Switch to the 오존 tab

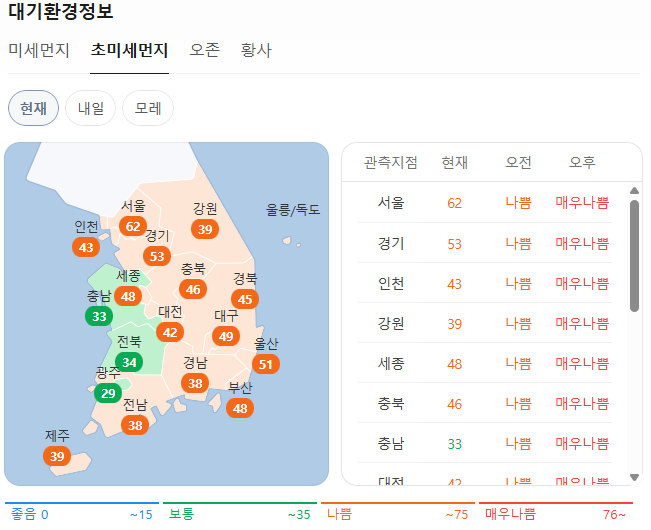[204, 50]
